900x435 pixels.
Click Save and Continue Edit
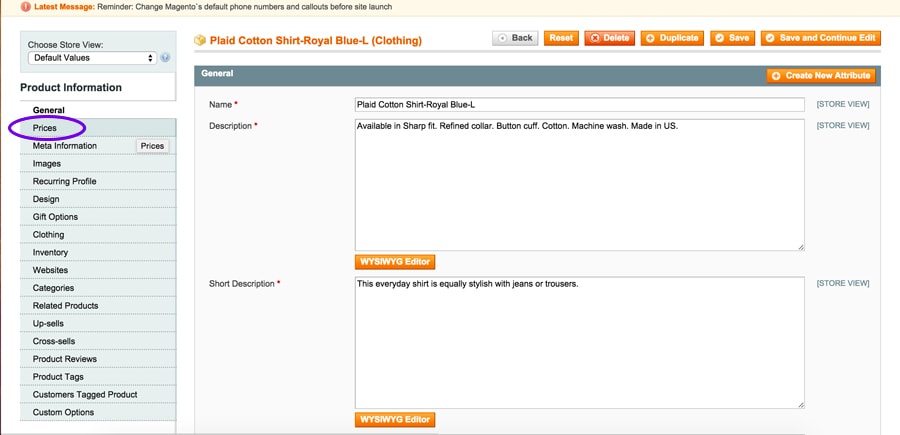pyautogui.click(x=820, y=38)
